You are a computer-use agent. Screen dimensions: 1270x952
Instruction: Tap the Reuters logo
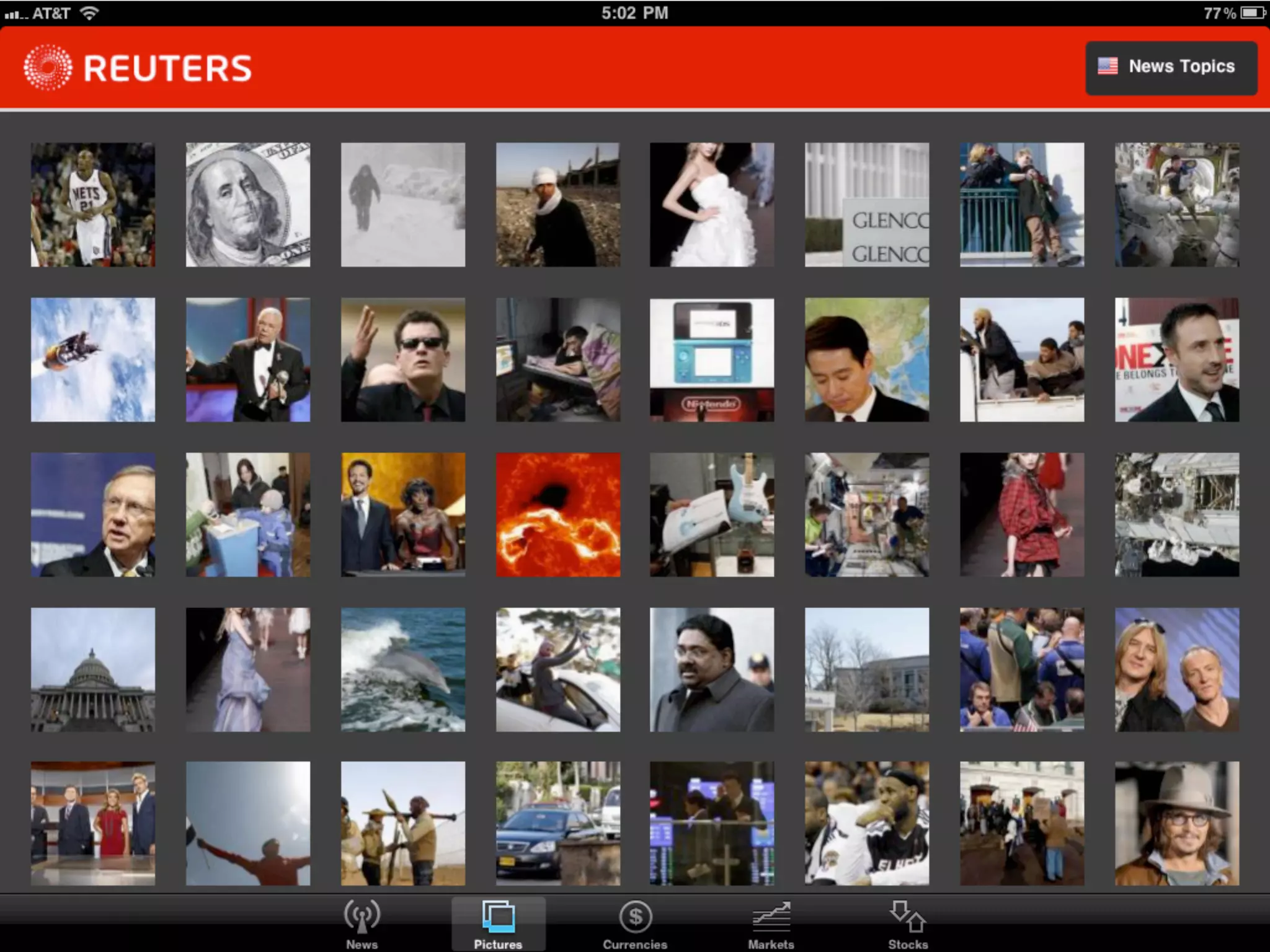pyautogui.click(x=138, y=68)
